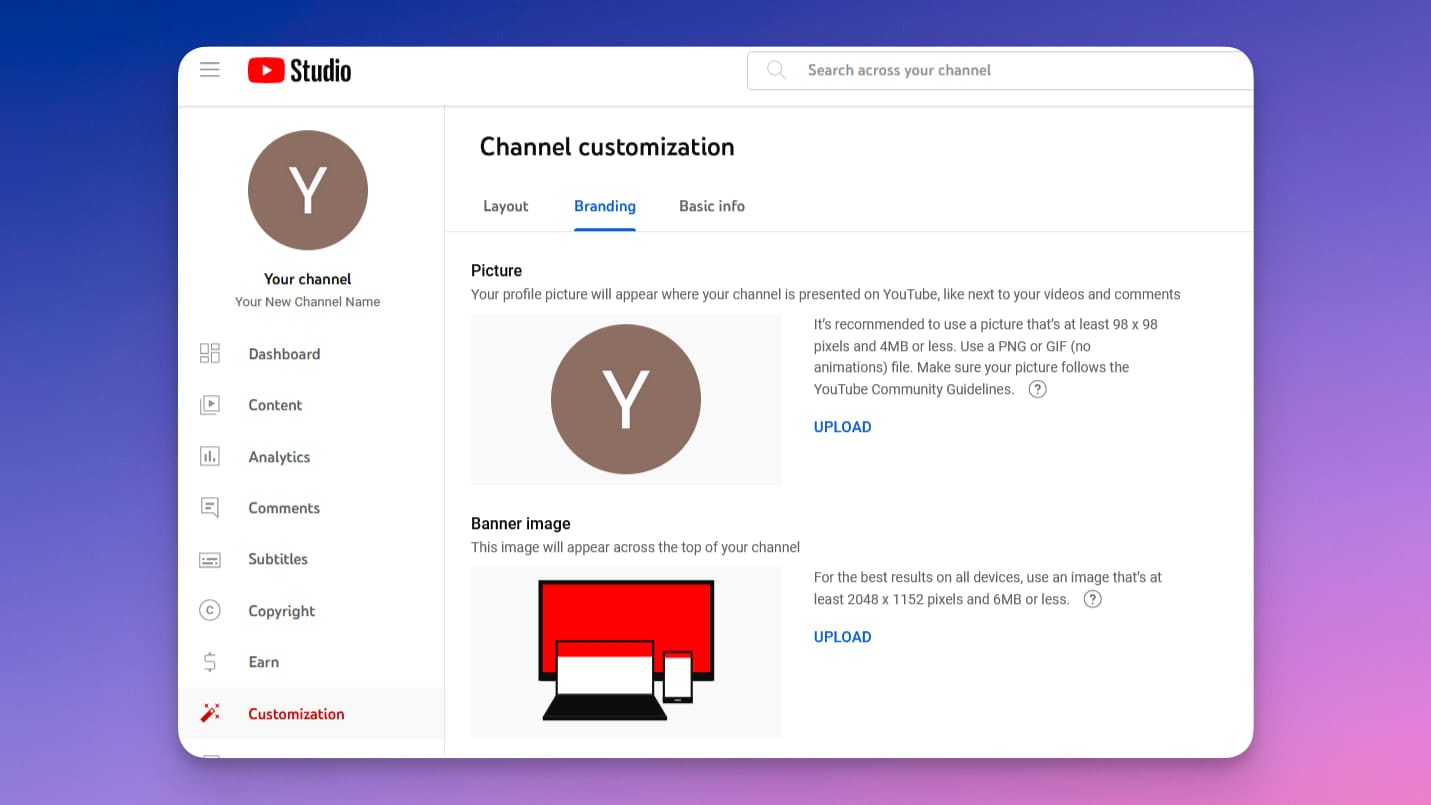The image size is (1431, 805).
Task: Click the YouTube Studio logo
Action: click(299, 70)
